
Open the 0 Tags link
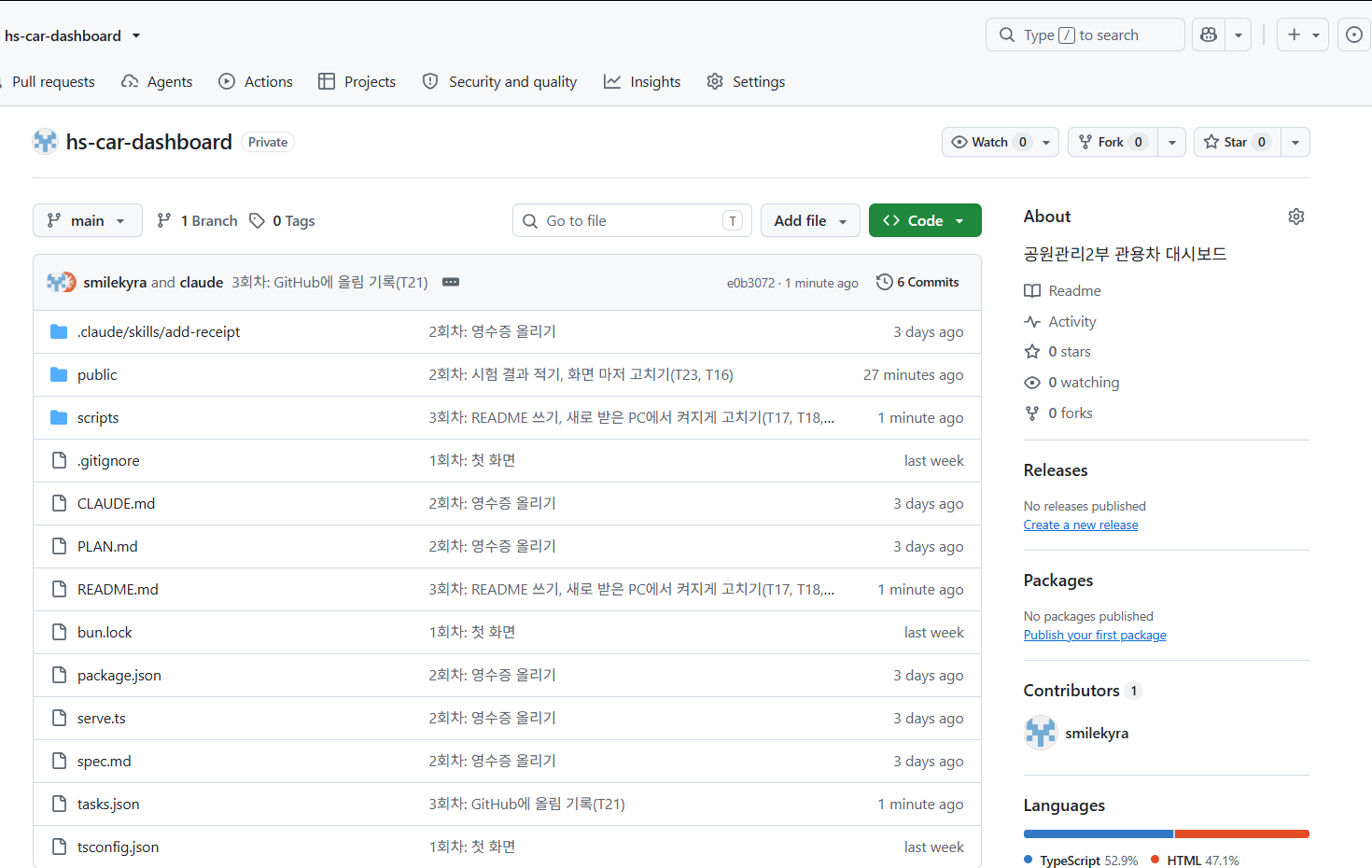point(283,220)
